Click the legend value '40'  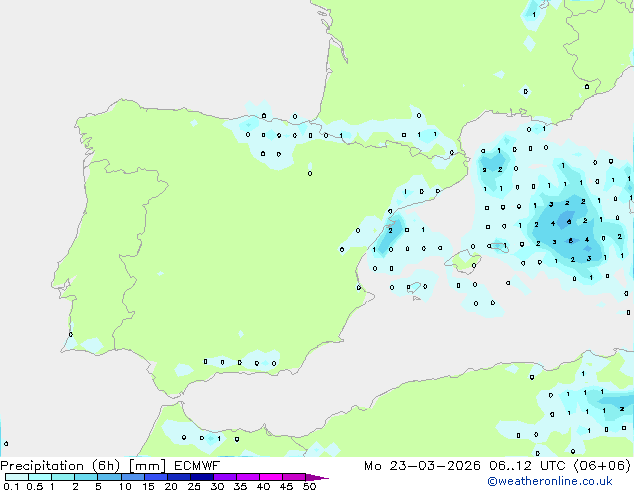point(263,486)
